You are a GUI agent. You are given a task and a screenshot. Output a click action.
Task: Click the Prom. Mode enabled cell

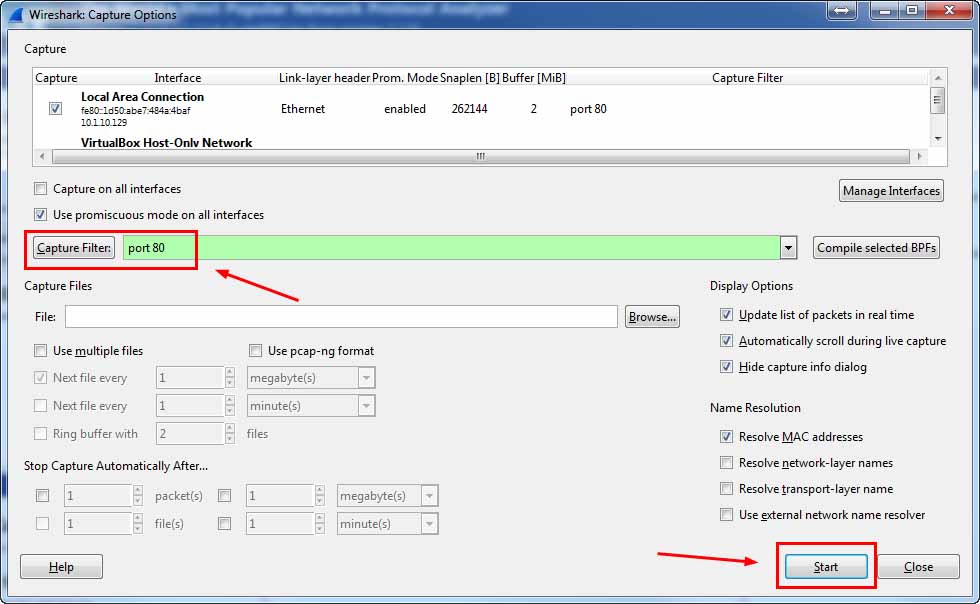pyautogui.click(x=405, y=109)
